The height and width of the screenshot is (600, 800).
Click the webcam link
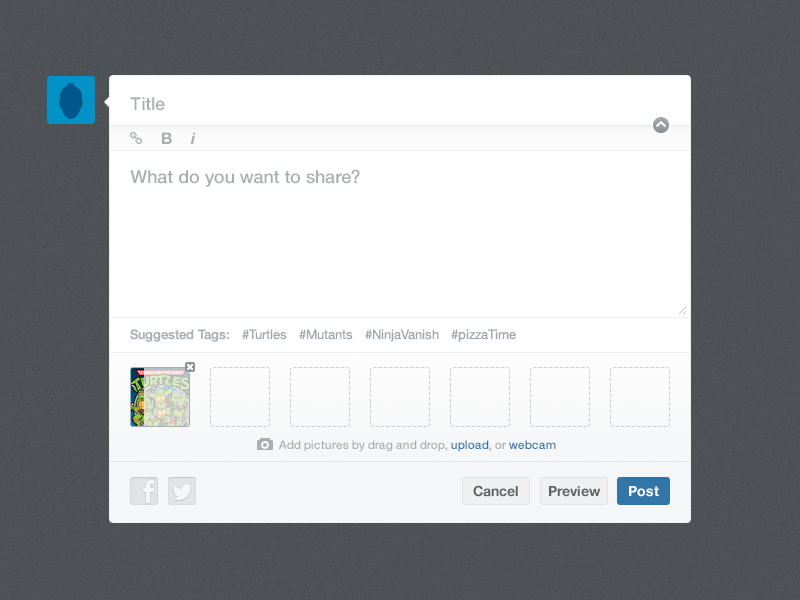click(532, 445)
